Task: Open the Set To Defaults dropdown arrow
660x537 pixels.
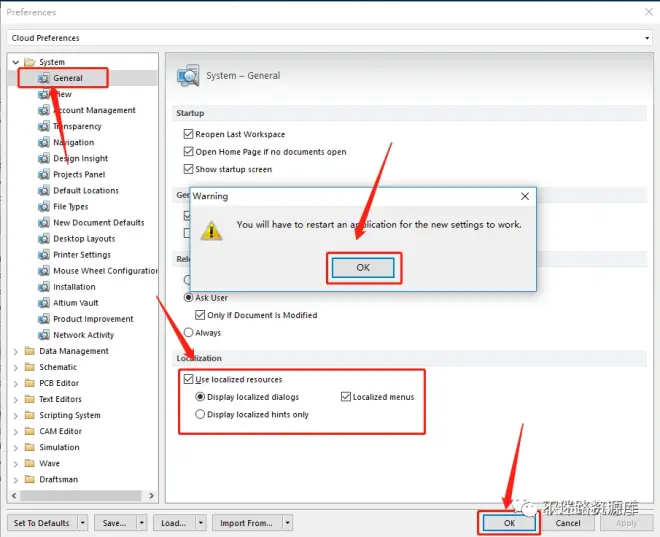Action: (82, 523)
